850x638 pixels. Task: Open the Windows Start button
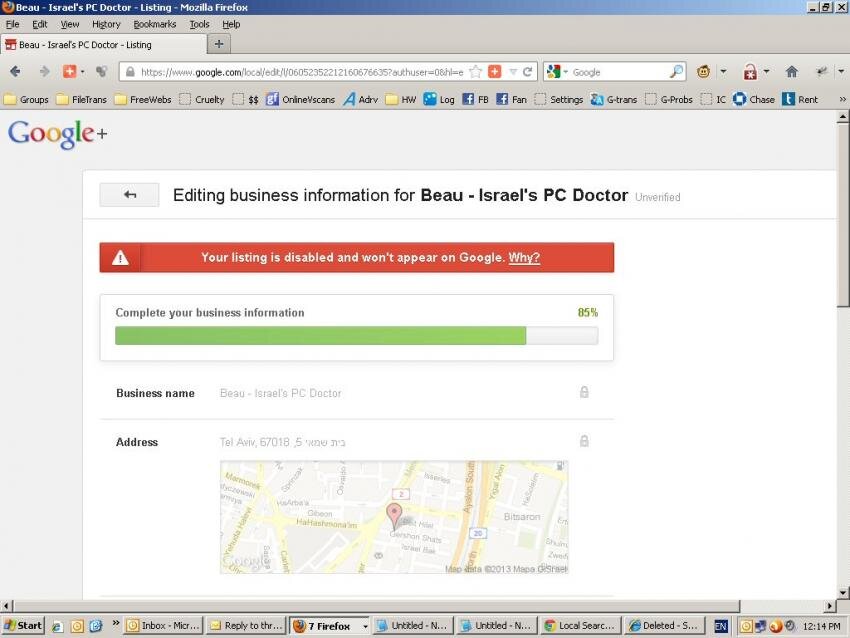(x=22, y=626)
